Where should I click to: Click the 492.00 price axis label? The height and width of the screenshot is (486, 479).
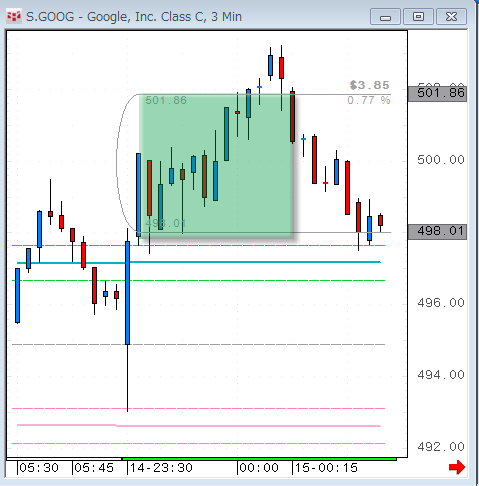441,447
